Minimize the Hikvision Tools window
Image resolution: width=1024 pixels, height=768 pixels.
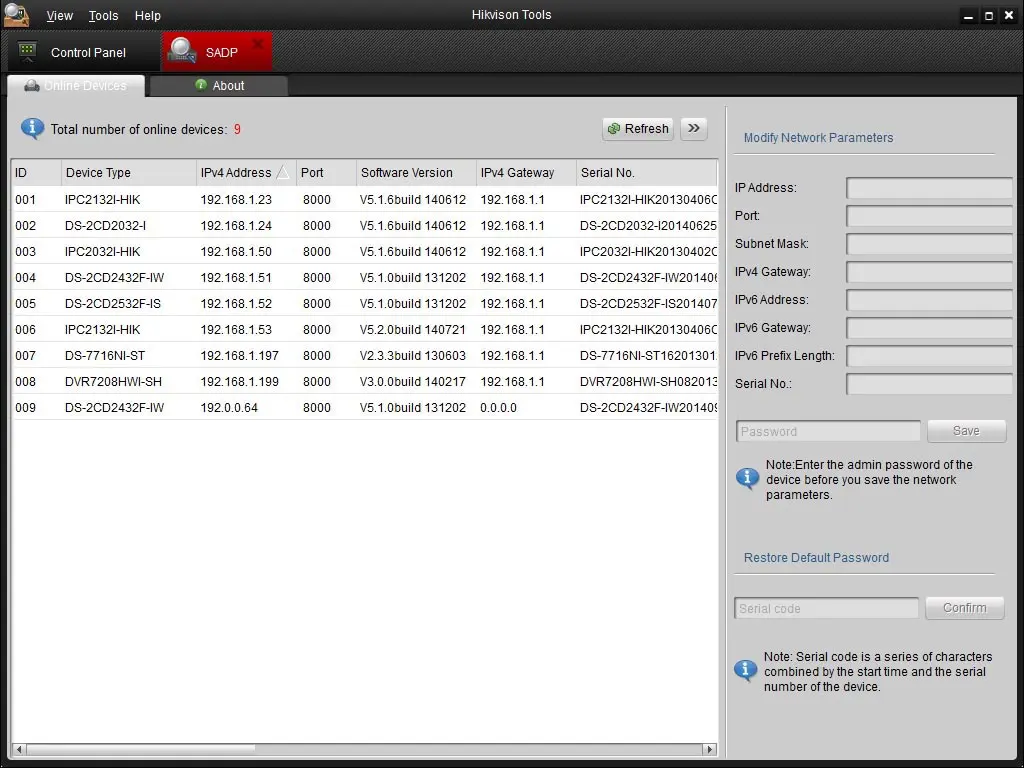968,16
